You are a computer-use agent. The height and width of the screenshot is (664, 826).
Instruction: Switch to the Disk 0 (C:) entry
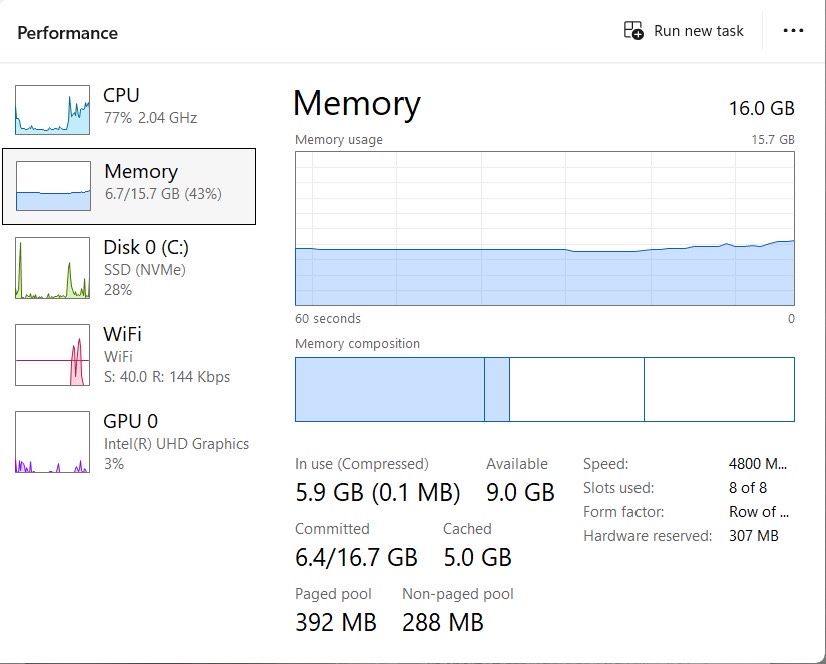pos(146,247)
